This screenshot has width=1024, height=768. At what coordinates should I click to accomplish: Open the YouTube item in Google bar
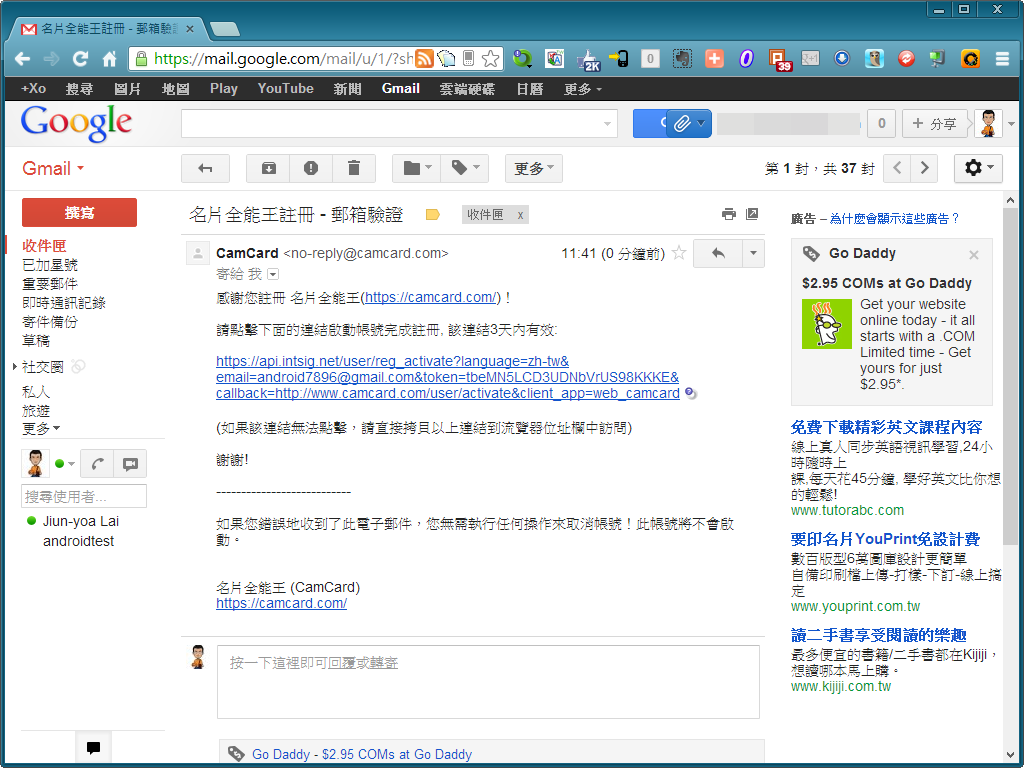[x=285, y=88]
